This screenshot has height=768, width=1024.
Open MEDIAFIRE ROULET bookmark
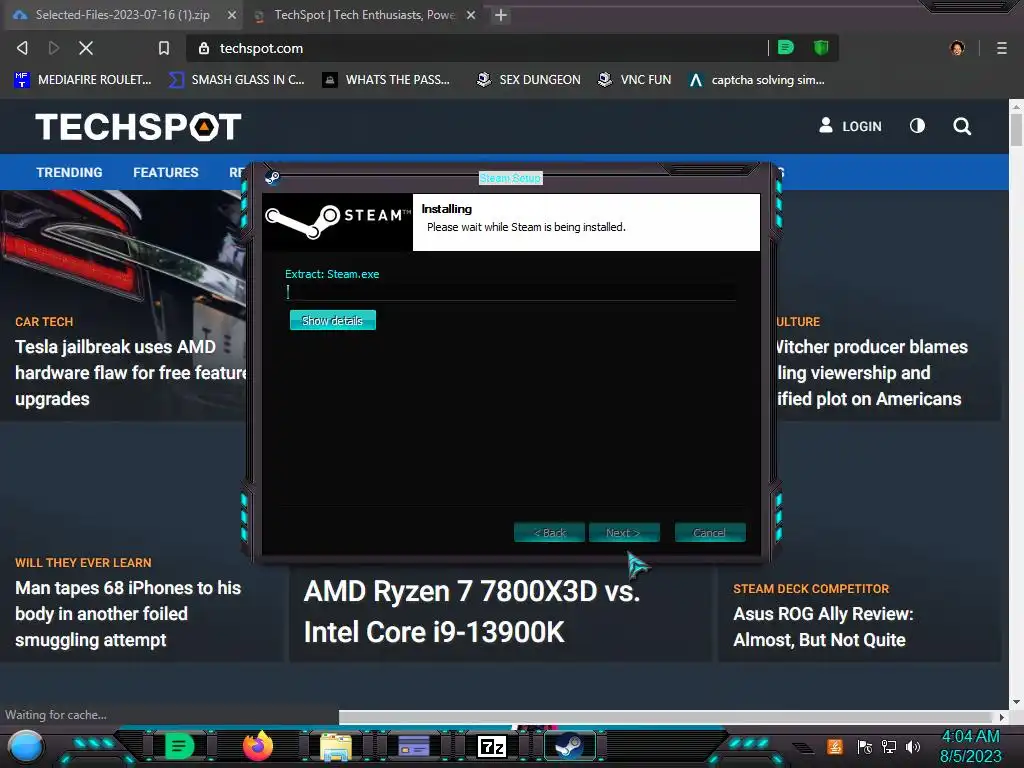point(83,80)
